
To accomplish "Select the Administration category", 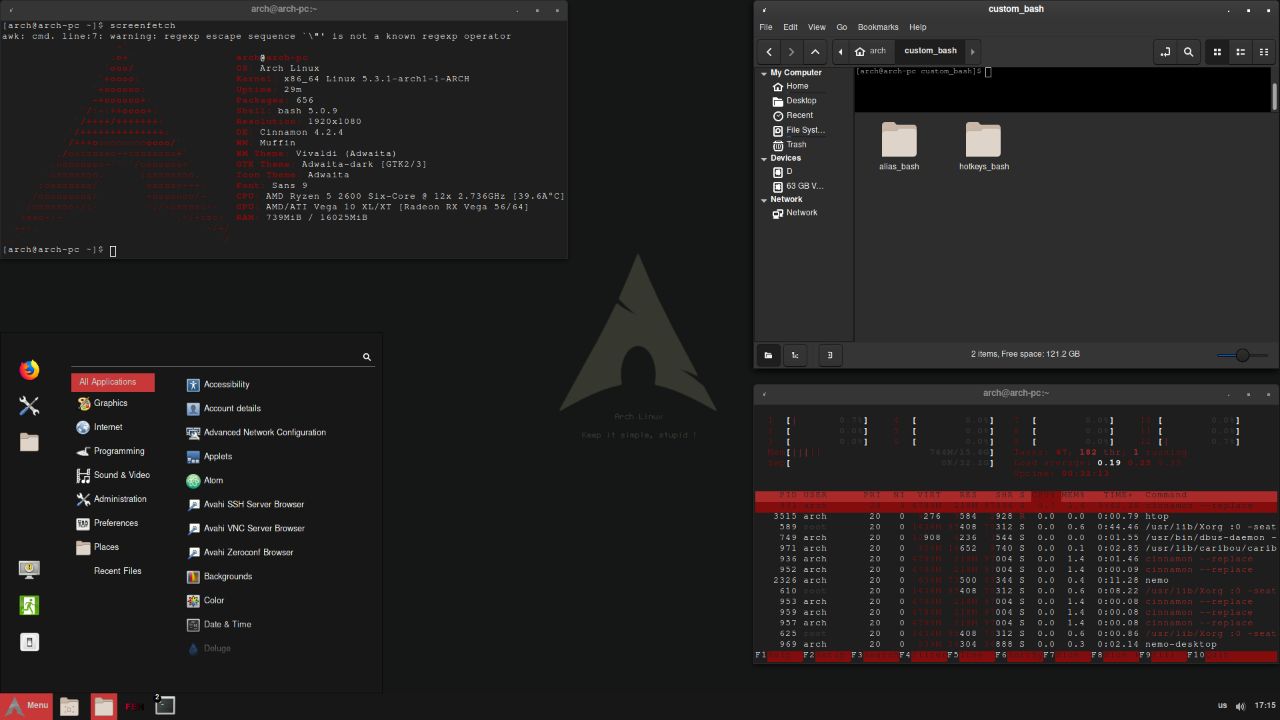I will click(x=111, y=499).
